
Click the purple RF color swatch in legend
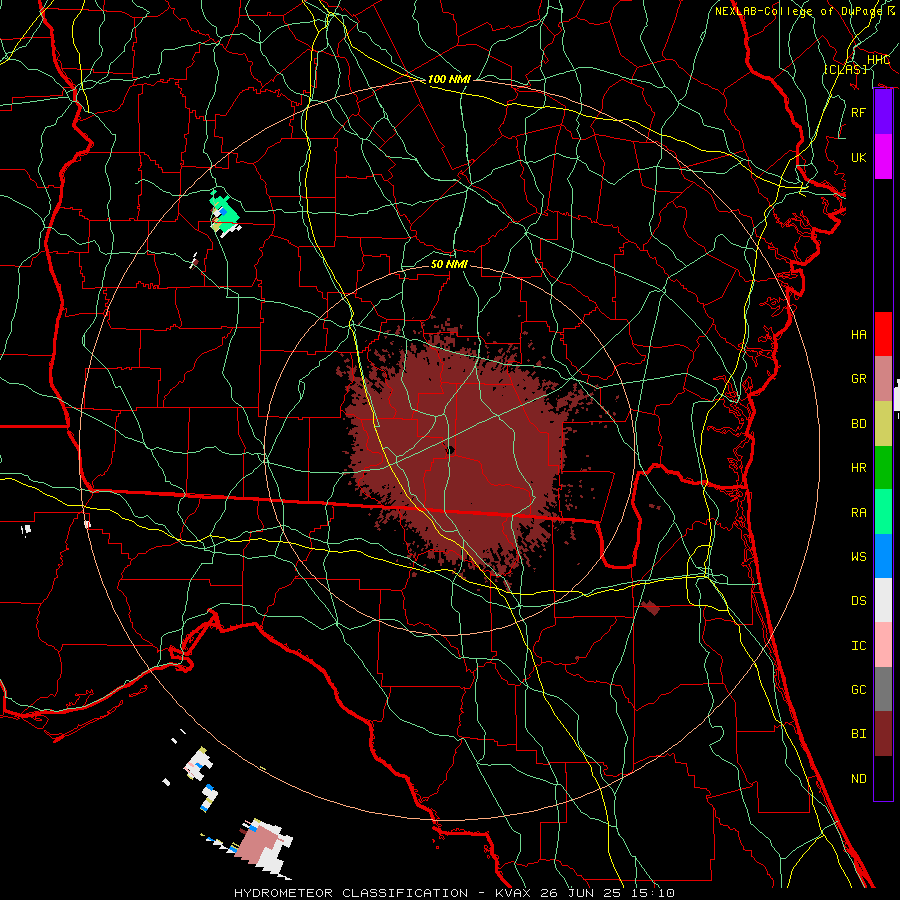883,112
